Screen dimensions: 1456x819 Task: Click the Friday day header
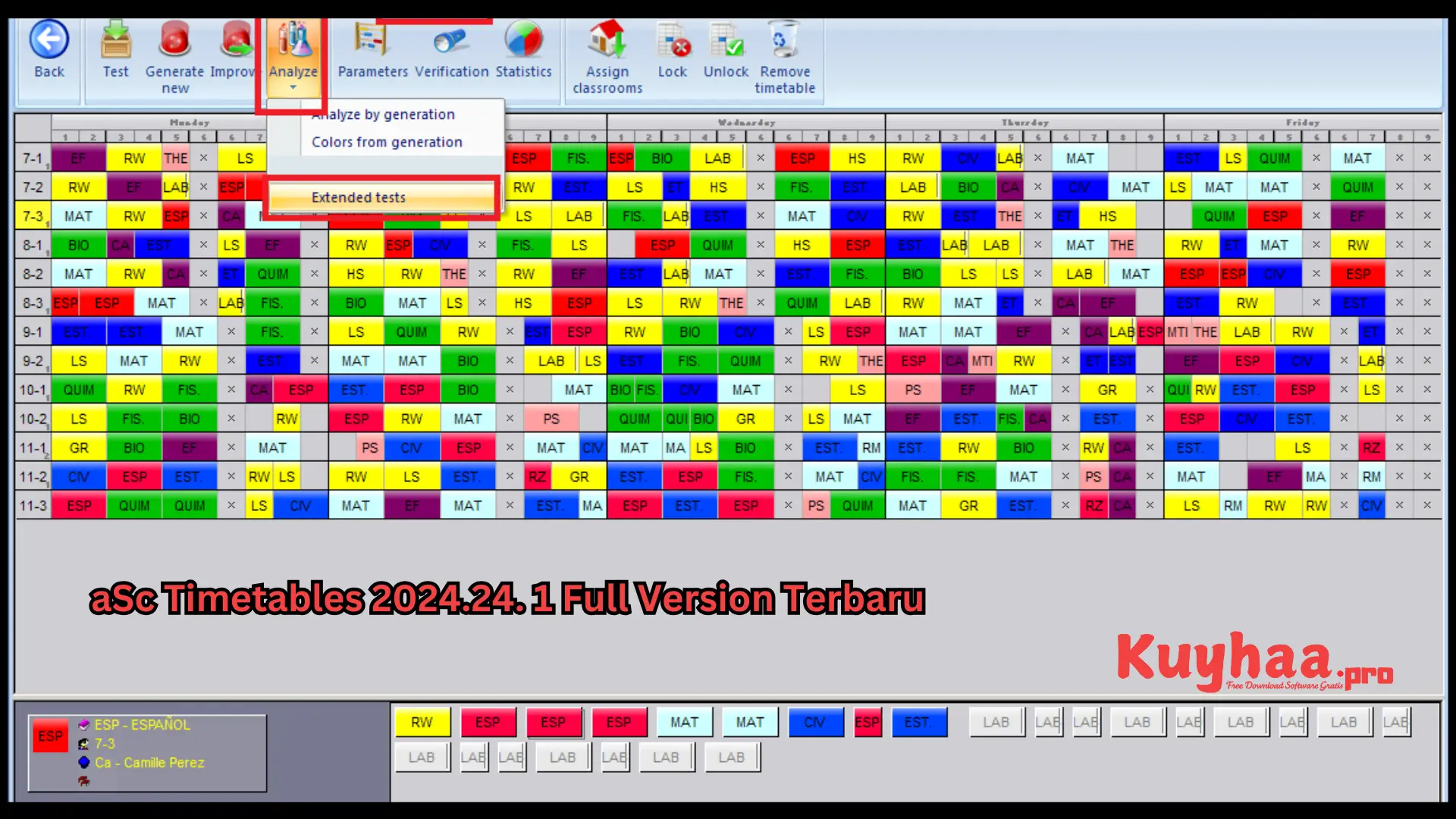click(x=1303, y=122)
